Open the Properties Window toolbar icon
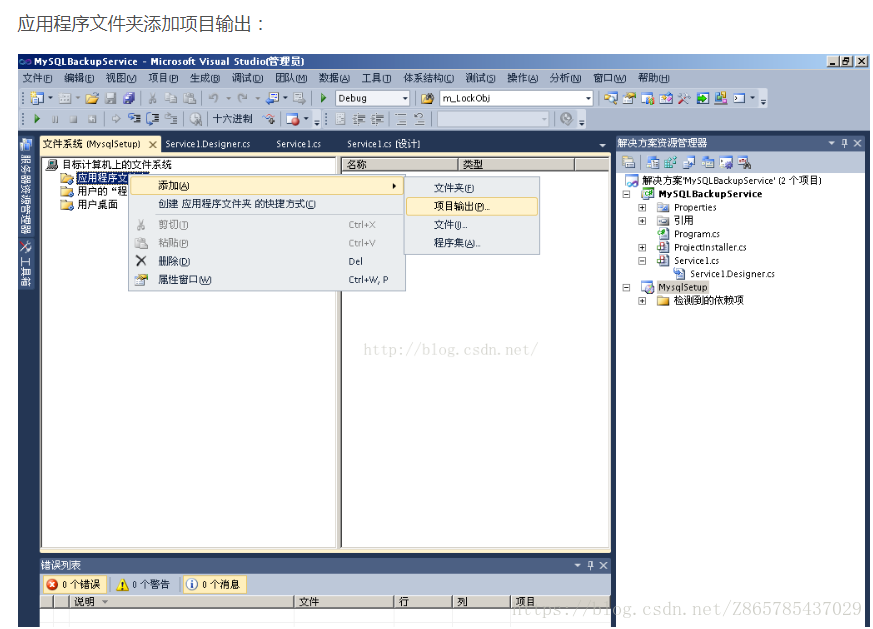Image resolution: width=873 pixels, height=629 pixels. [629, 99]
